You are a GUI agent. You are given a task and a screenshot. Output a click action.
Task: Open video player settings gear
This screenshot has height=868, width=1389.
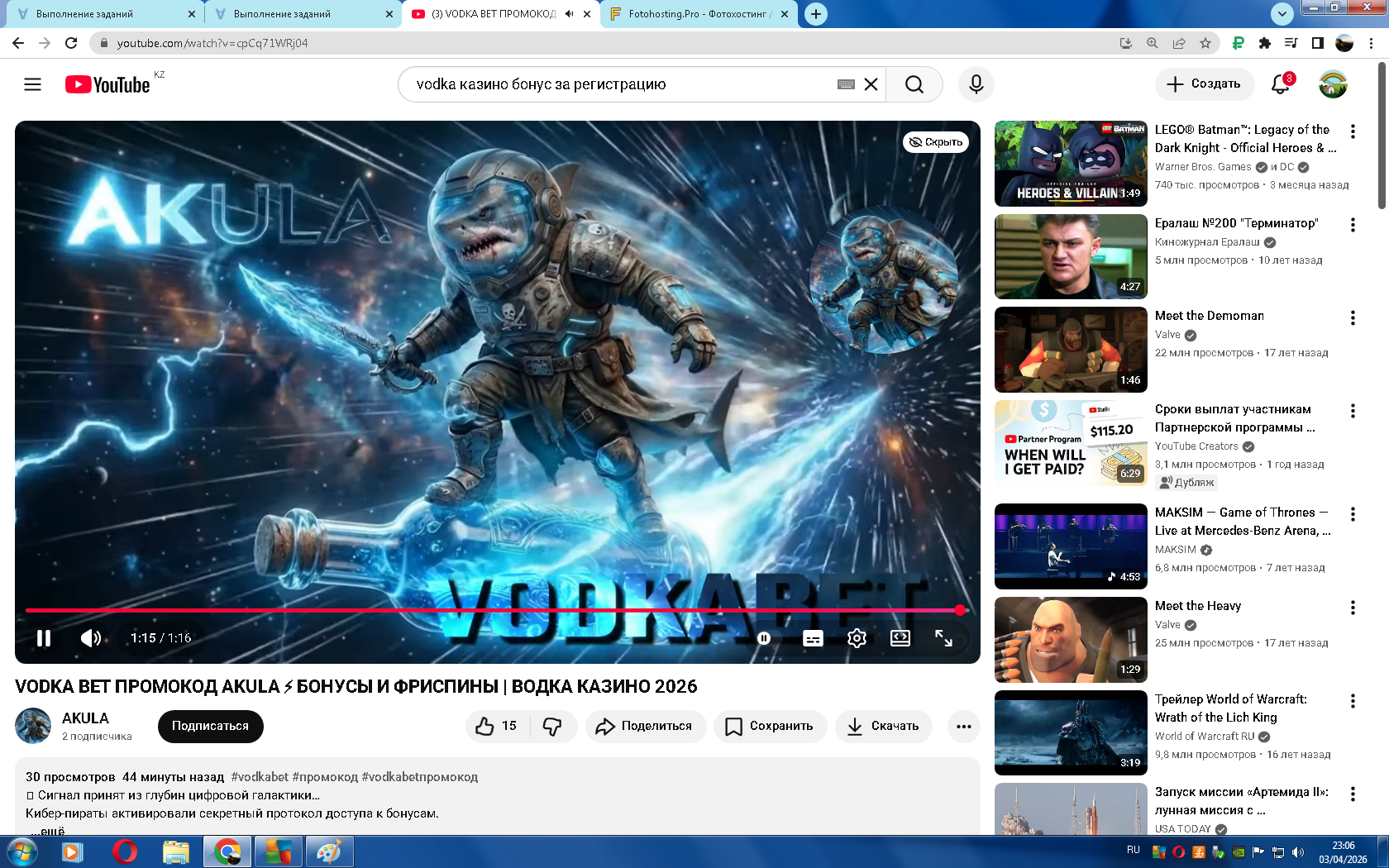pos(857,638)
